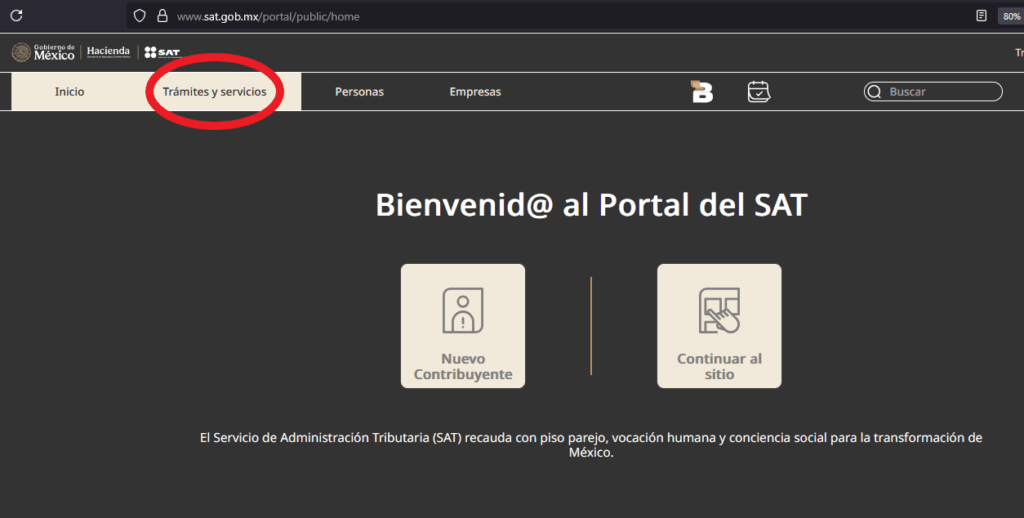The image size is (1024, 518).
Task: Open the Buzón Tributario 'B' icon
Action: click(x=702, y=92)
